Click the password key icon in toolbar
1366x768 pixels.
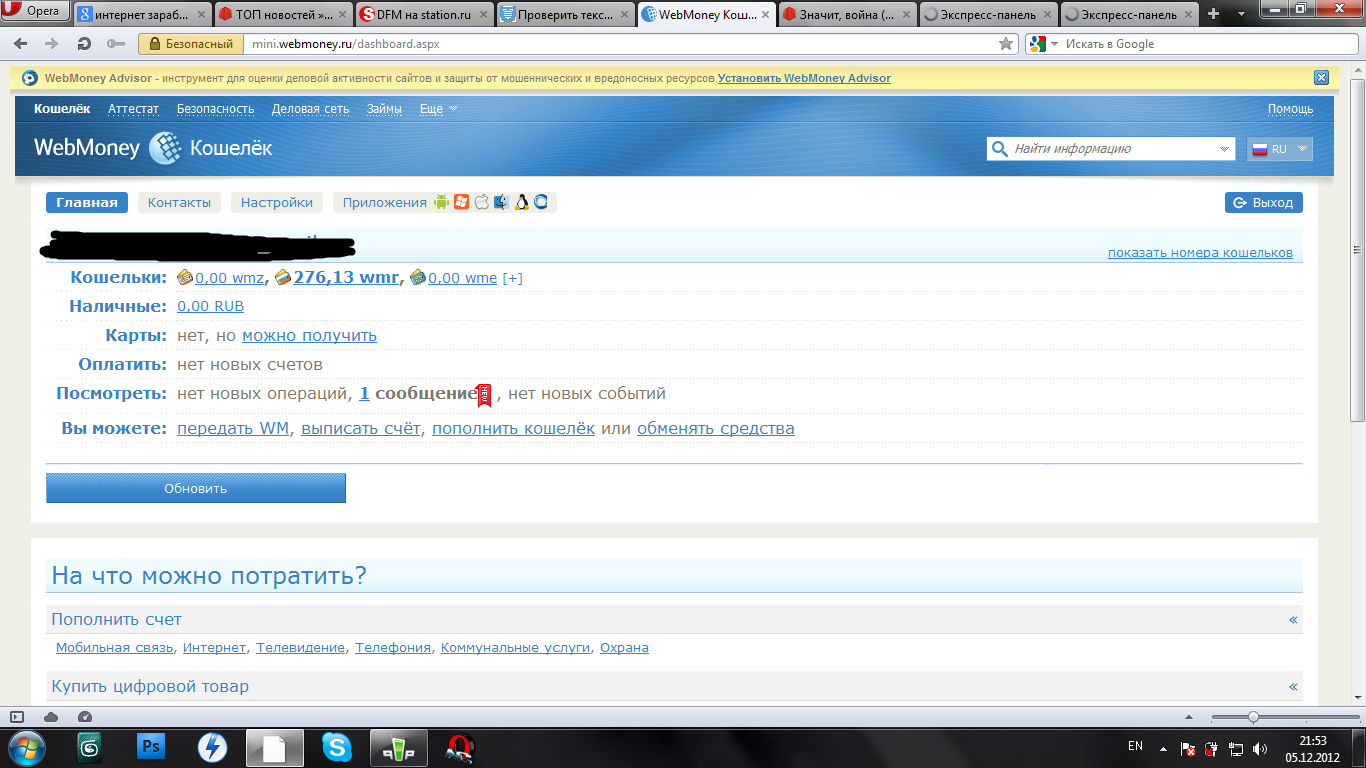(116, 44)
